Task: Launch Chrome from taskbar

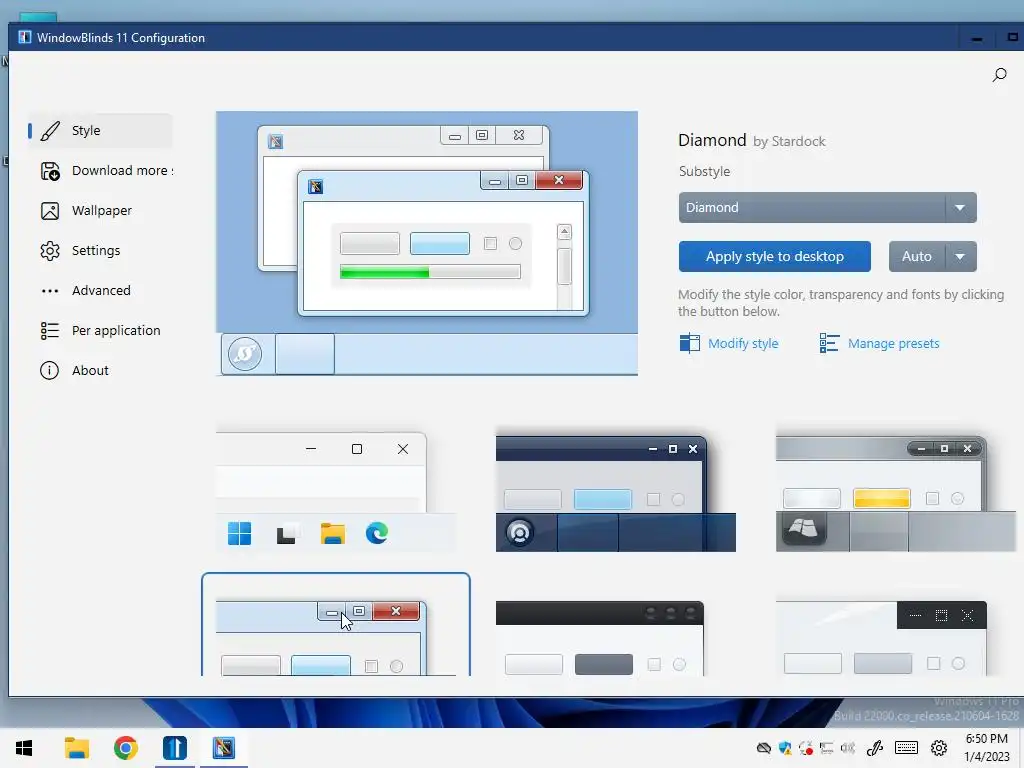Action: [x=125, y=748]
